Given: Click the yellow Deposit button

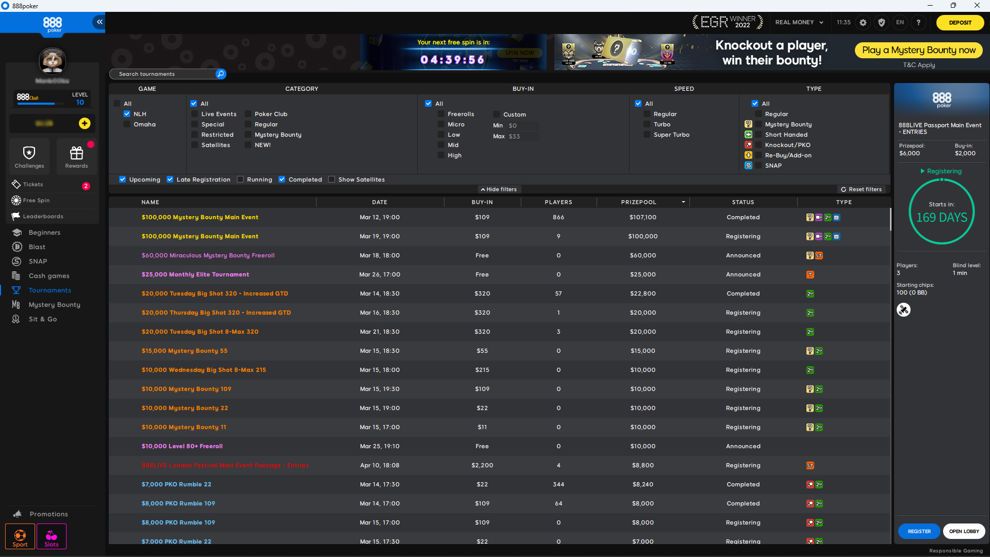Looking at the screenshot, I should (960, 23).
